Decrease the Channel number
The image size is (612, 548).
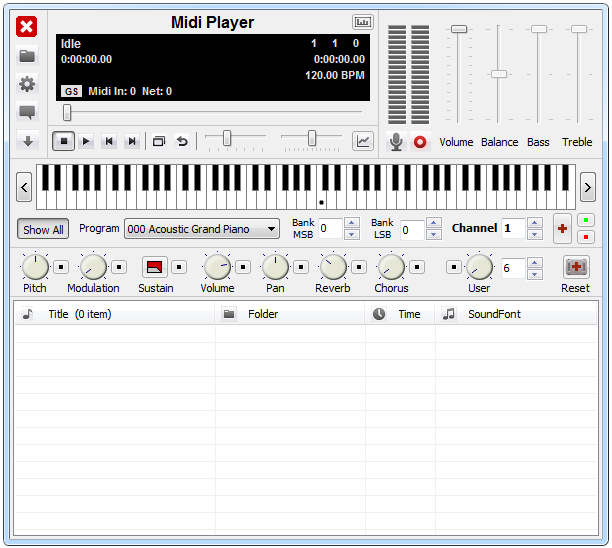tap(534, 235)
